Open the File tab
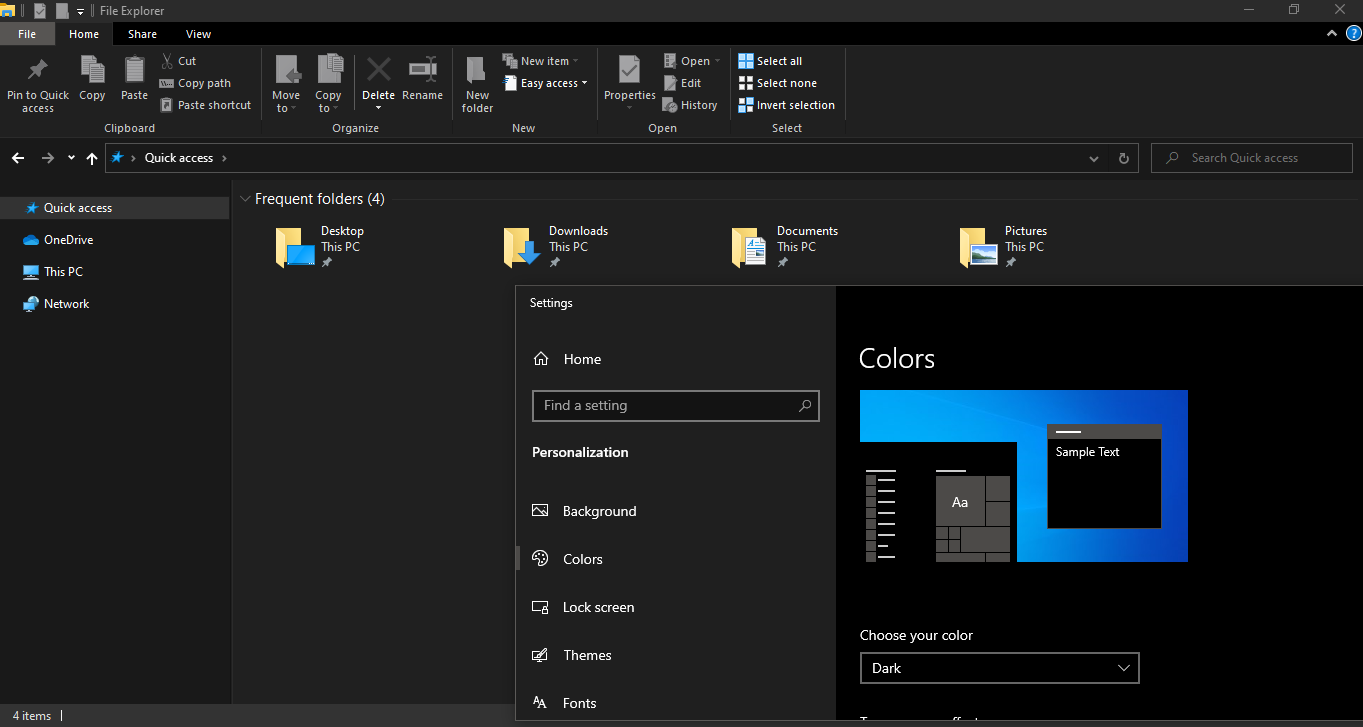The image size is (1363, 727). [x=27, y=34]
